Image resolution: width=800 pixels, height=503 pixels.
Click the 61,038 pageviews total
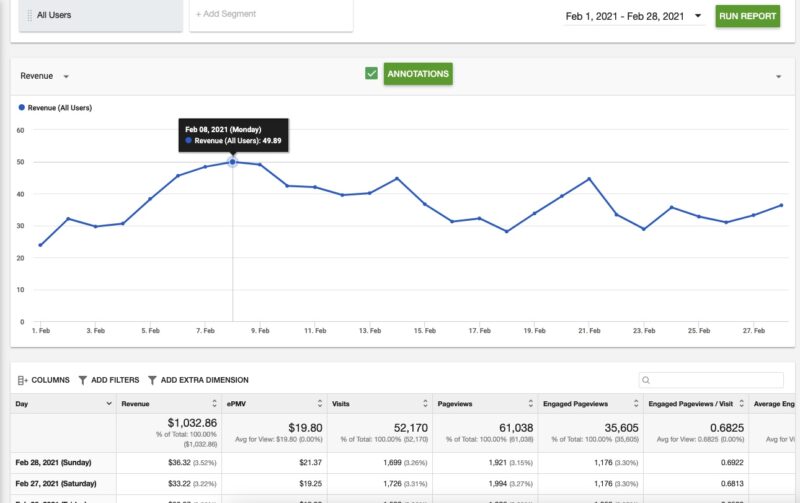pyautogui.click(x=516, y=427)
